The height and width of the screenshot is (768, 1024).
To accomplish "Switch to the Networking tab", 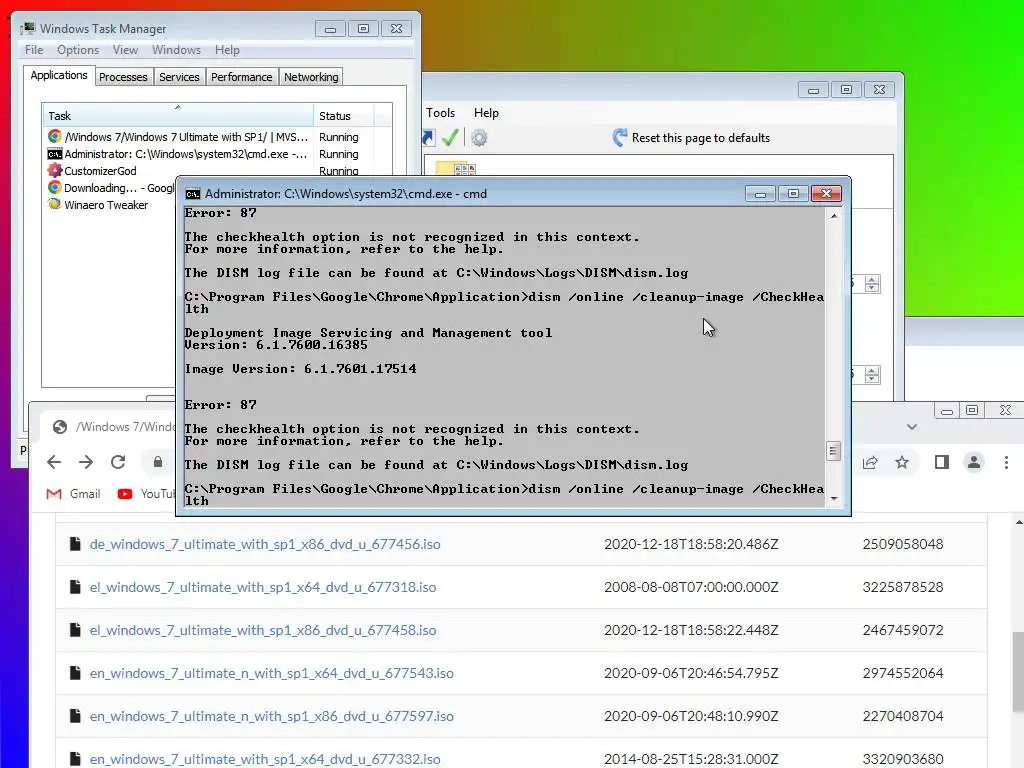I will pyautogui.click(x=311, y=77).
